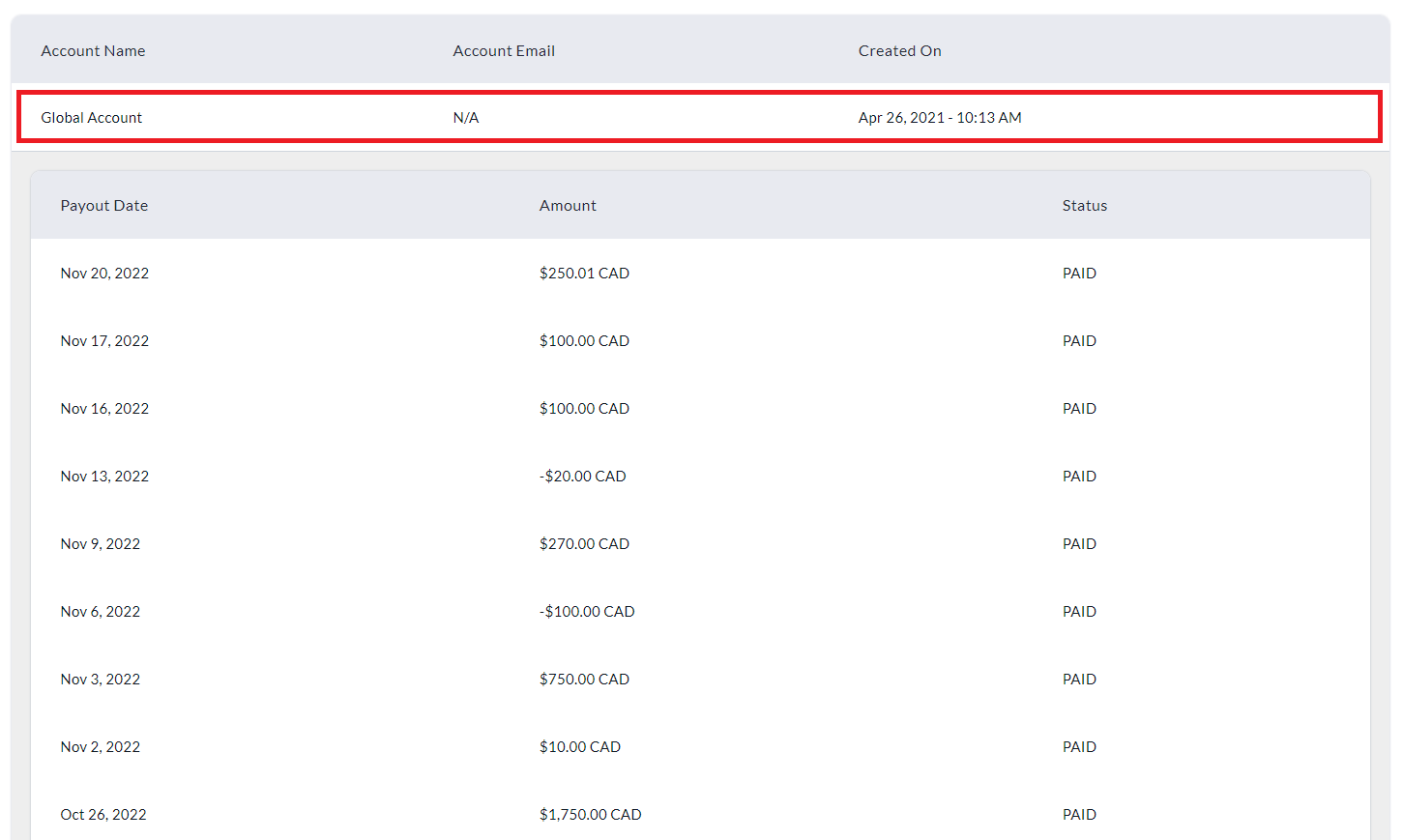This screenshot has height=840, width=1403.
Task: Click the Apr 26, 2021 creation date
Action: 939,118
